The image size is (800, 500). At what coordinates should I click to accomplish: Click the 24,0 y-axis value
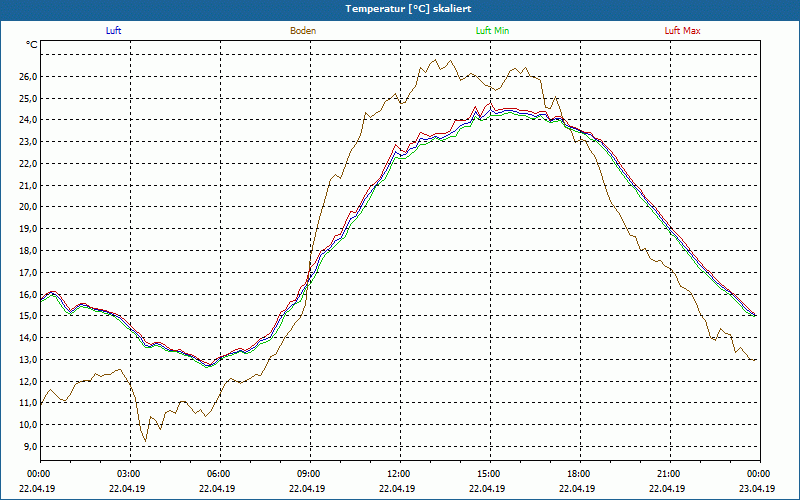pos(29,120)
